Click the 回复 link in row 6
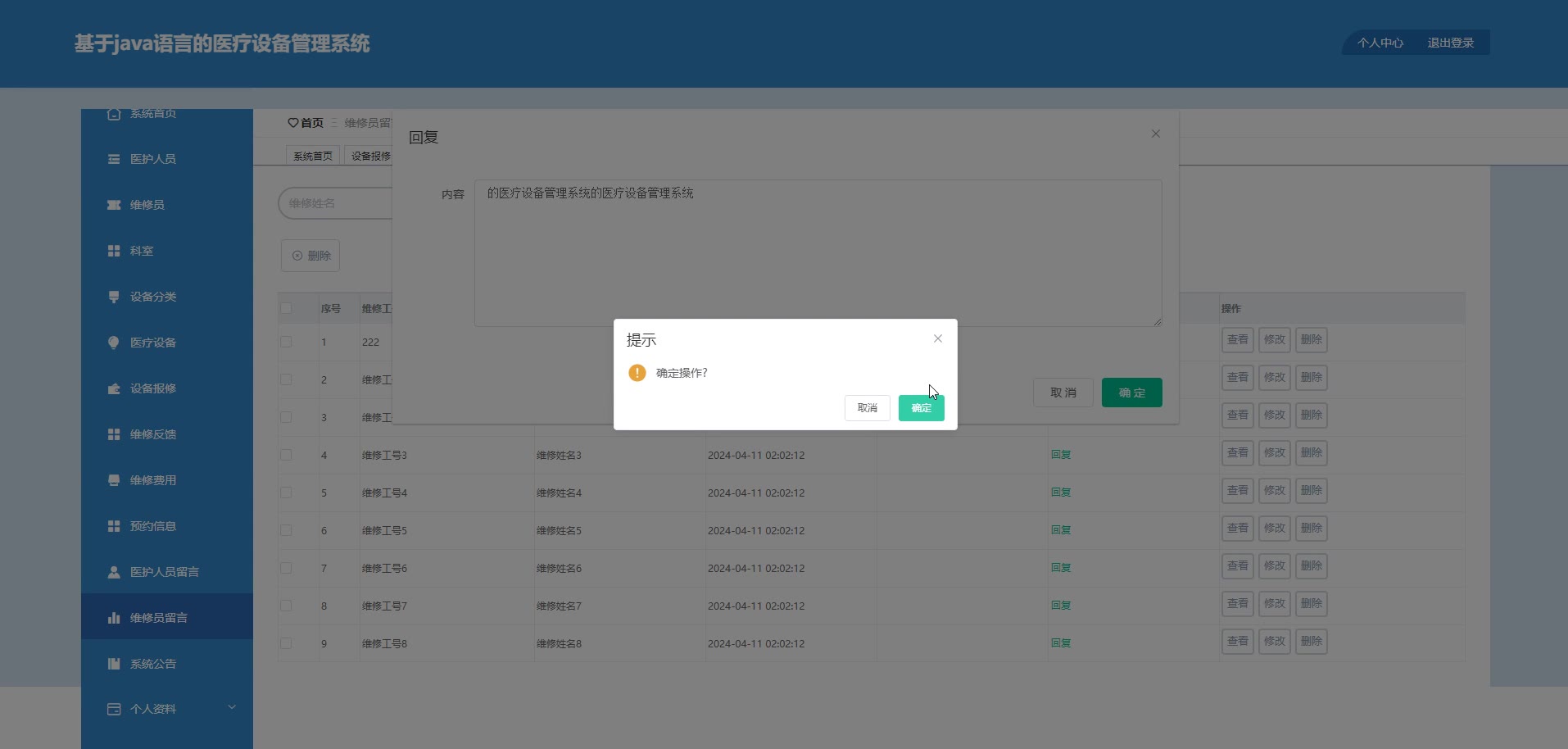This screenshot has width=1568, height=749. (1061, 530)
